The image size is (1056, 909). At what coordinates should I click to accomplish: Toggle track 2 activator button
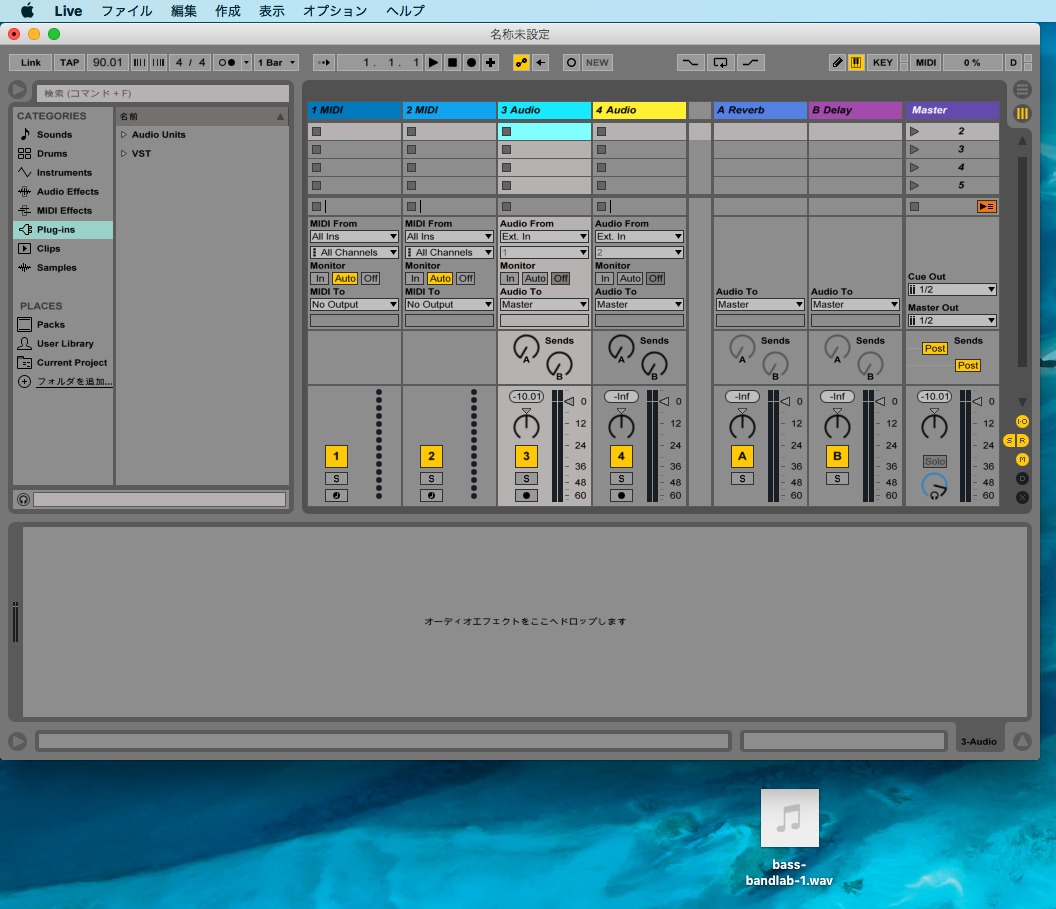click(x=431, y=457)
